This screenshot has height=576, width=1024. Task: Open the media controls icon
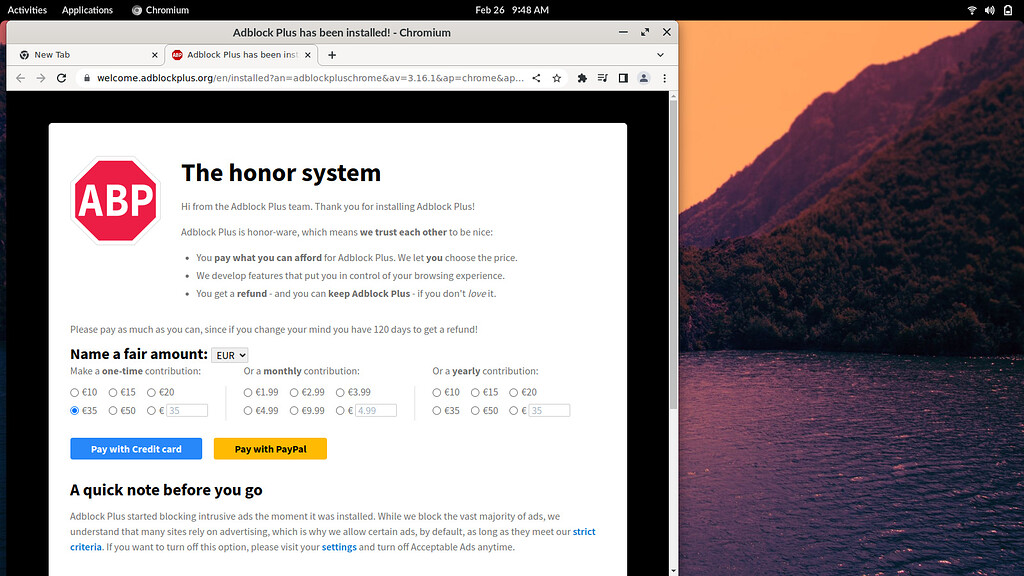click(x=602, y=78)
